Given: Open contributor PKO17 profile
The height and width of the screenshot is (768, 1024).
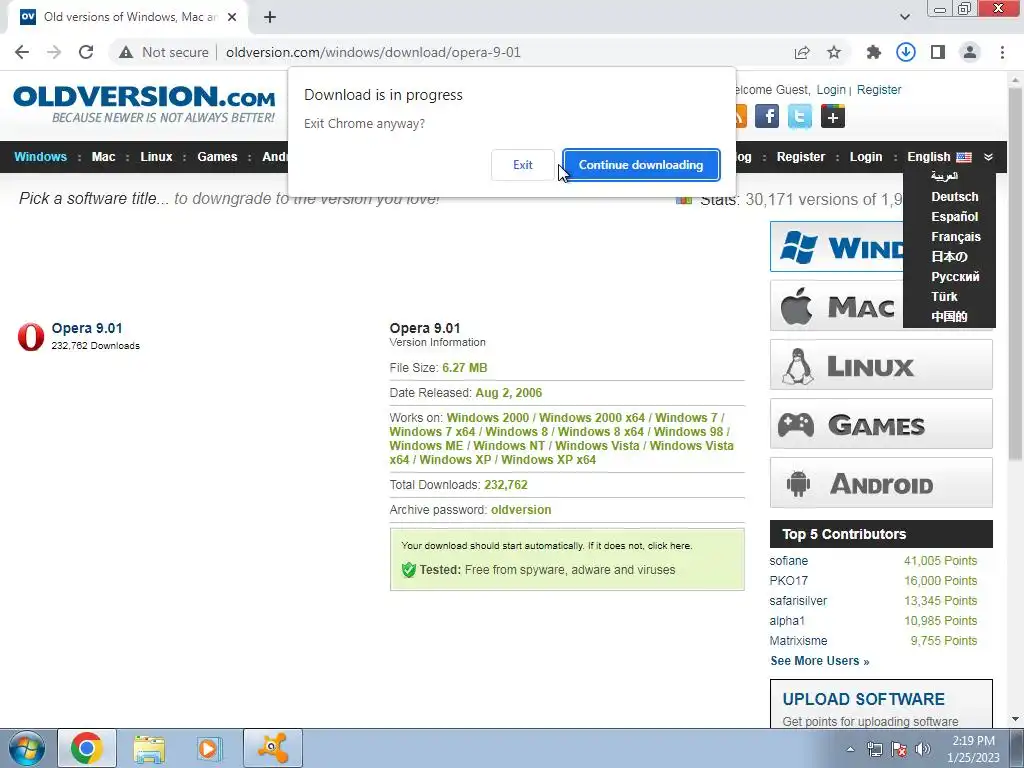Looking at the screenshot, I should tap(788, 581).
